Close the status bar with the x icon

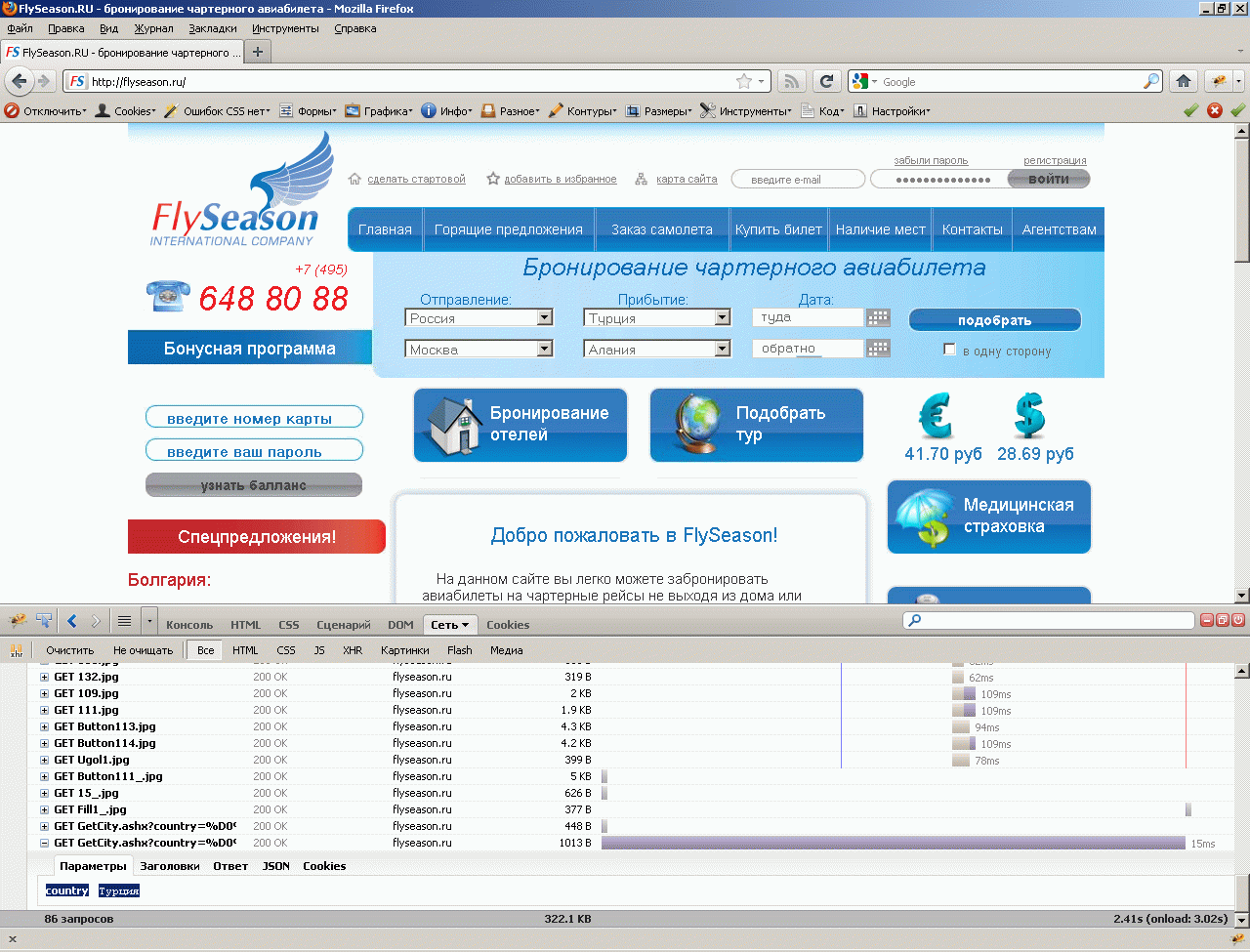click(13, 939)
